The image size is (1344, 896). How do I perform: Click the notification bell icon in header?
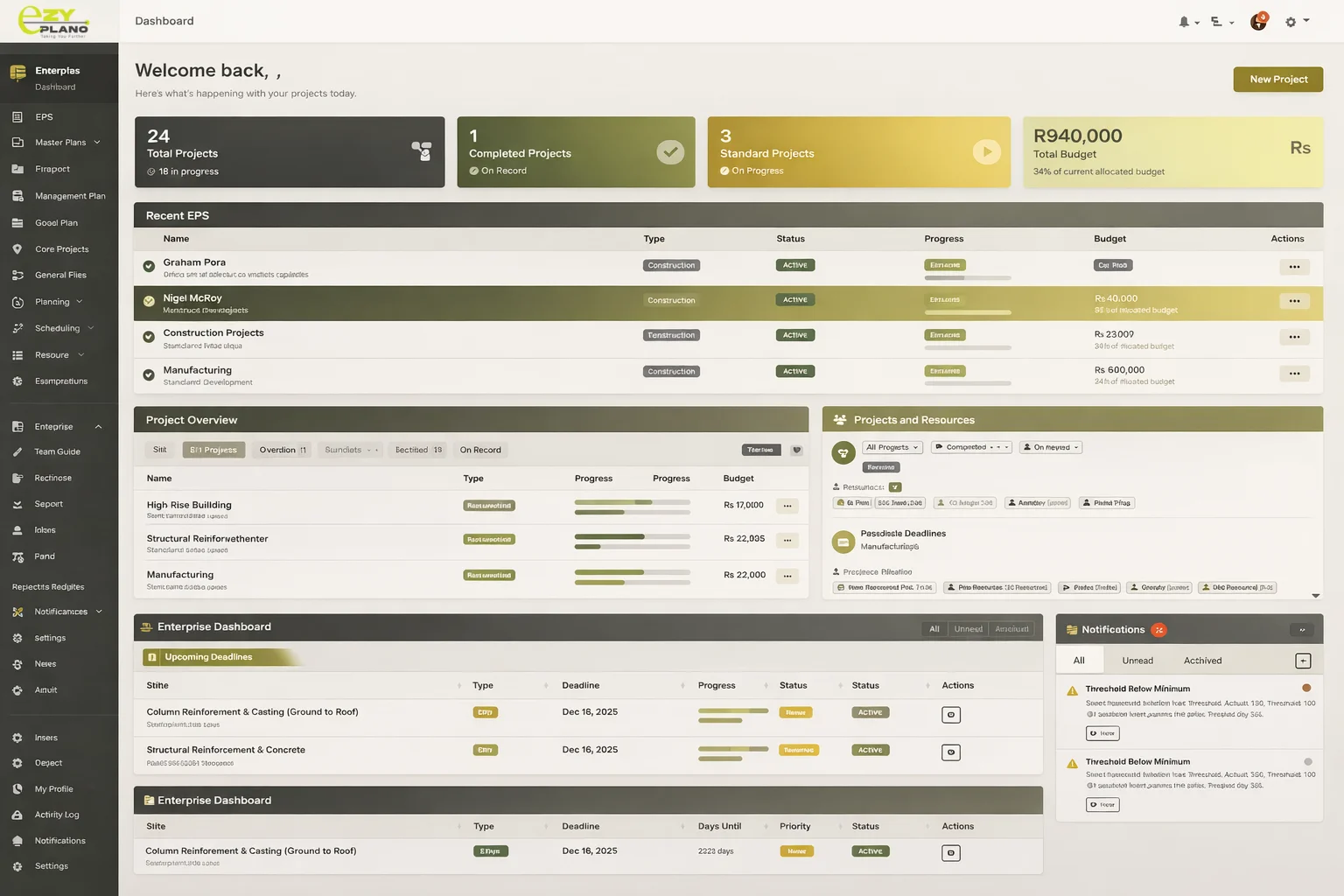click(x=1184, y=22)
